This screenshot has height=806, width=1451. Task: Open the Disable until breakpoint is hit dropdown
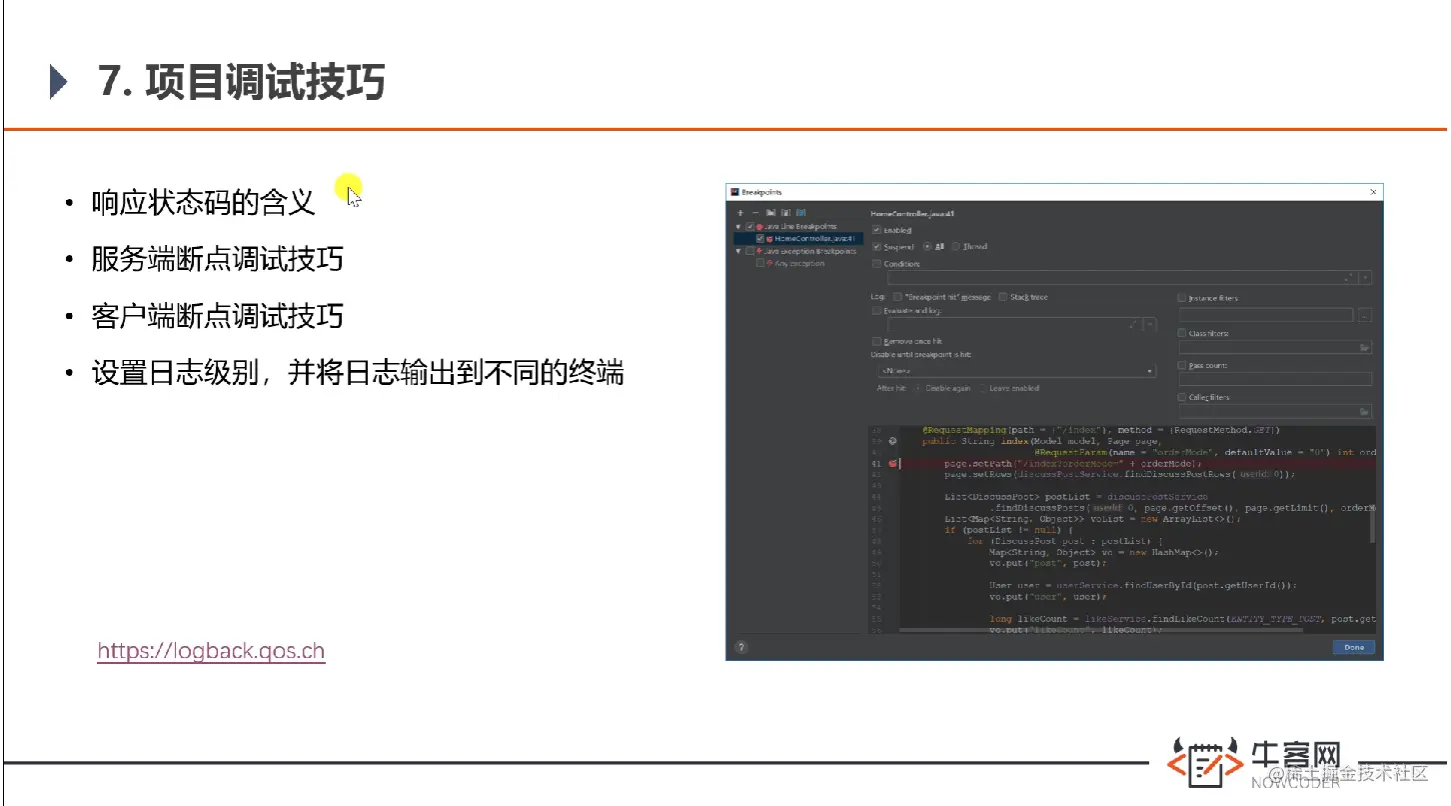coord(1017,371)
